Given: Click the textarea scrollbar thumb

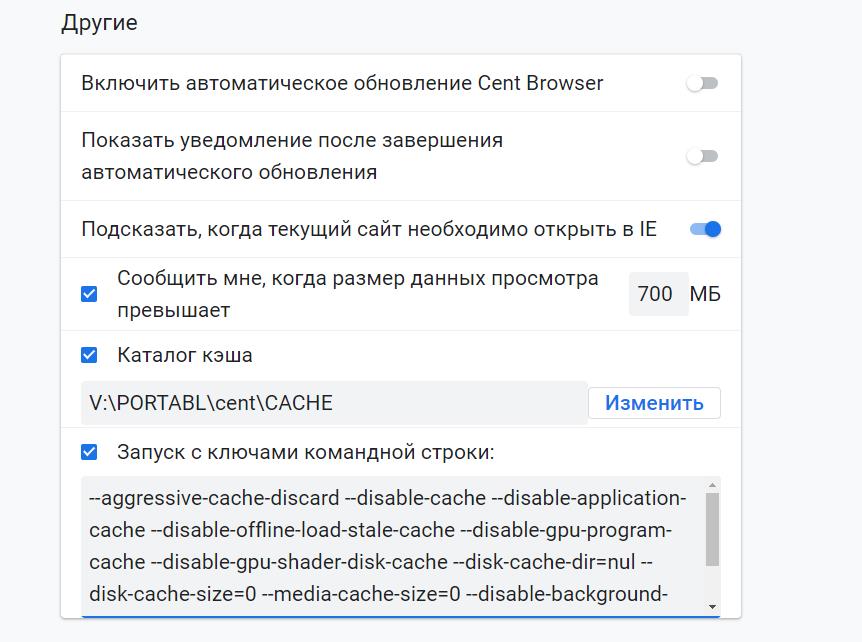Looking at the screenshot, I should click(712, 529).
